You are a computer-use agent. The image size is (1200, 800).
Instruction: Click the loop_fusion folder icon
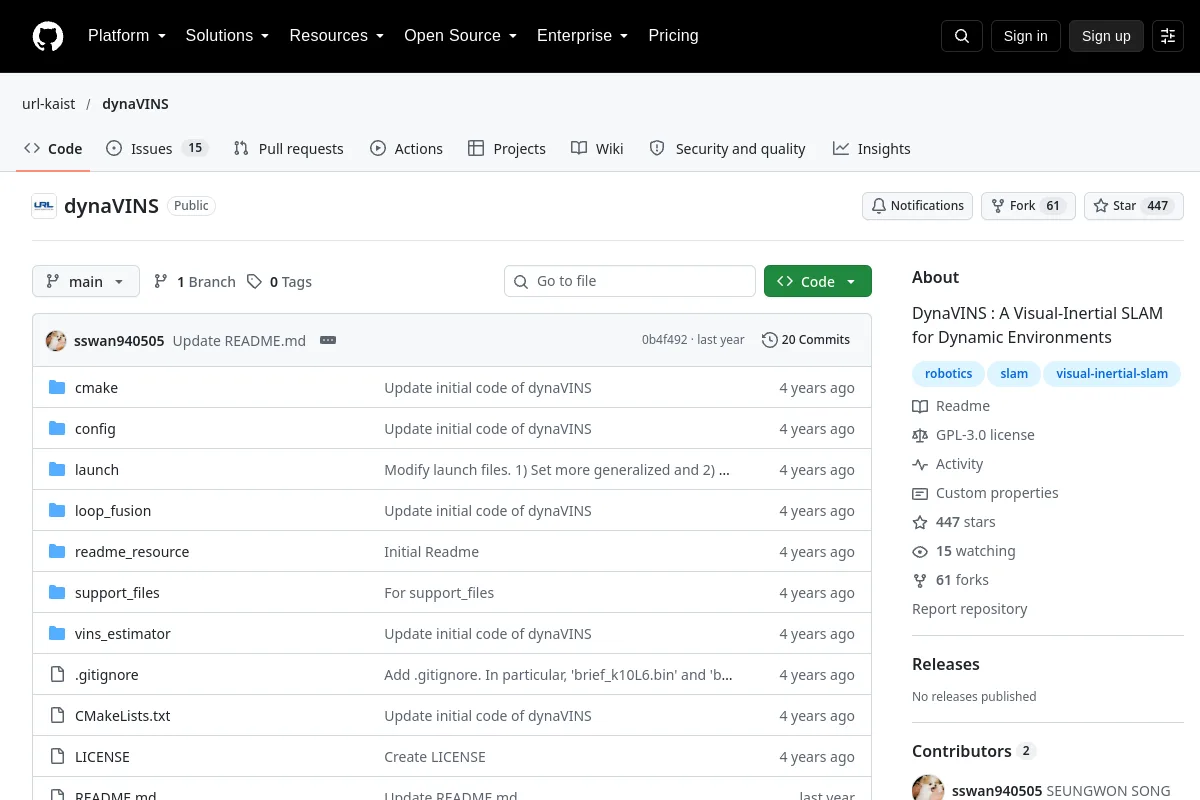click(x=57, y=511)
